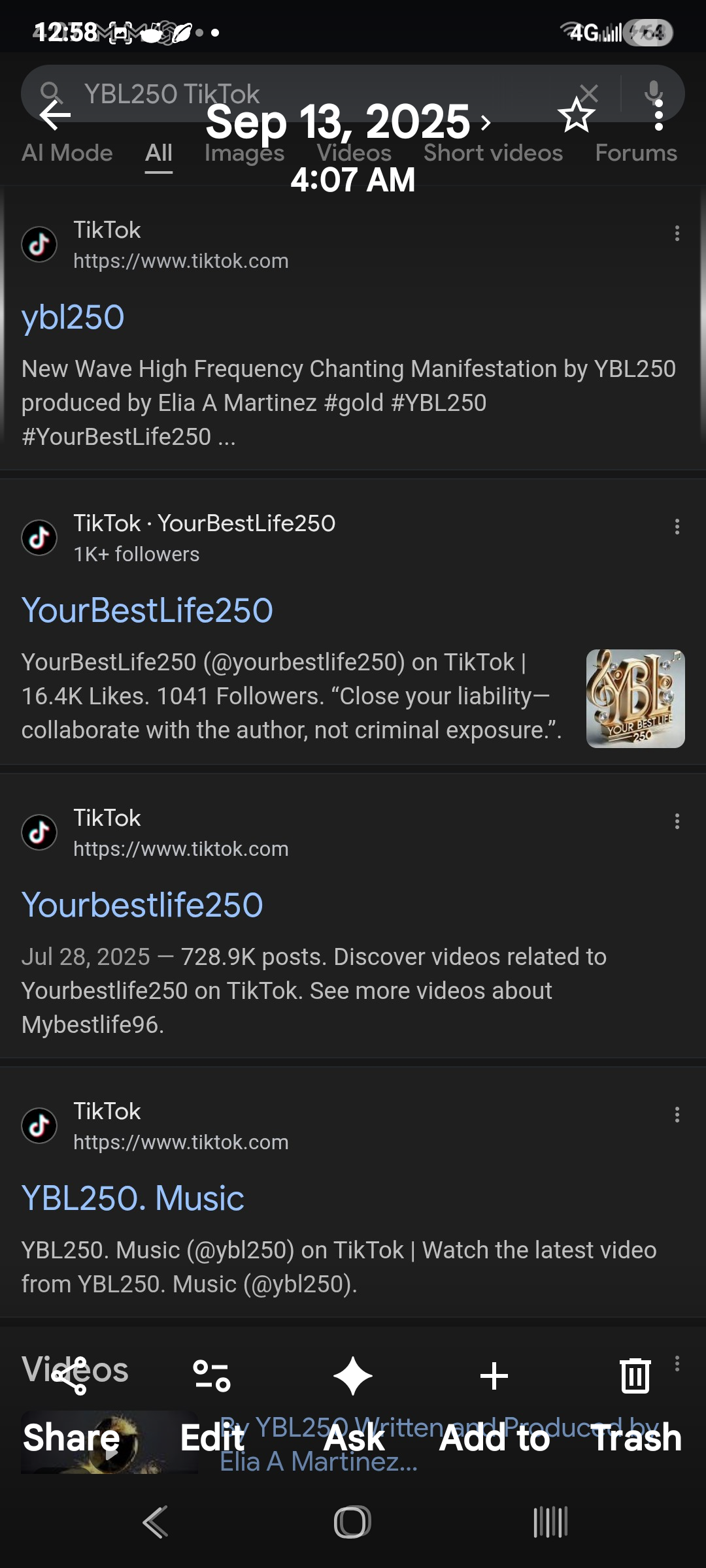This screenshot has height=1568, width=706.
Task: Tap the Share icon
Action: coord(71,1376)
